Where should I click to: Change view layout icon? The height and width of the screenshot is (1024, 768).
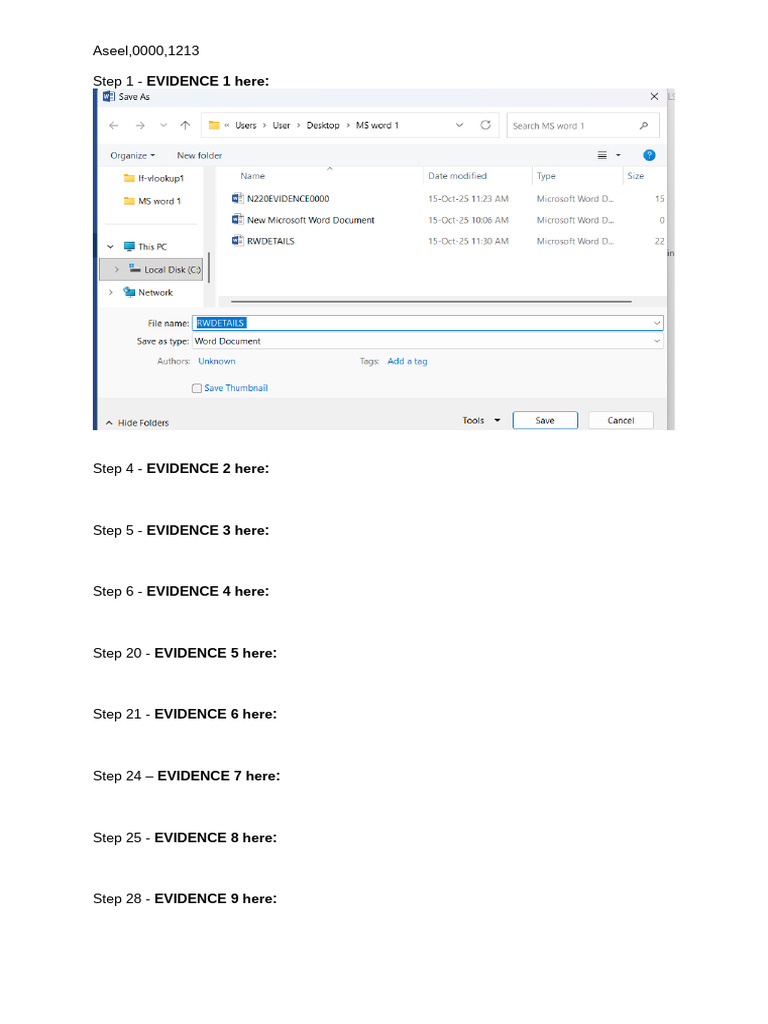pyautogui.click(x=602, y=155)
